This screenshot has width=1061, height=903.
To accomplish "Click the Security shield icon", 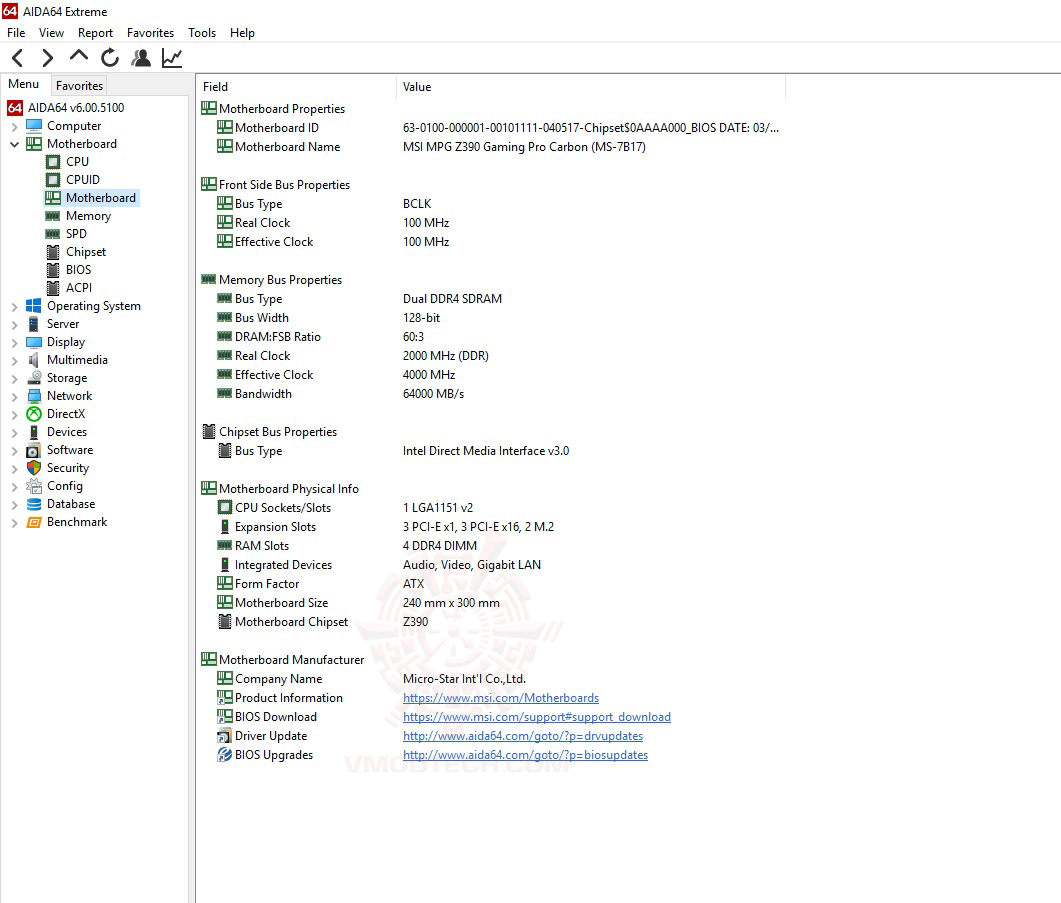I will 34,468.
